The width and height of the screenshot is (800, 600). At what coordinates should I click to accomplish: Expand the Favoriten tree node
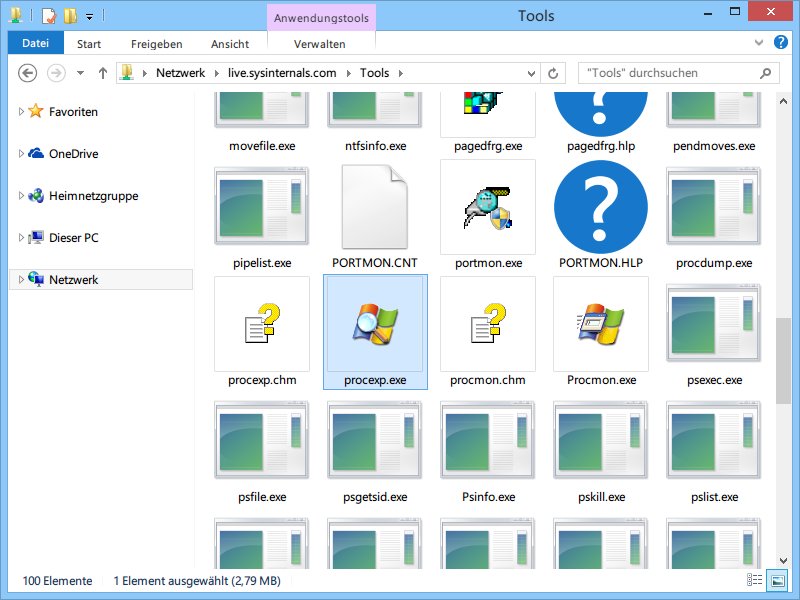(21, 111)
